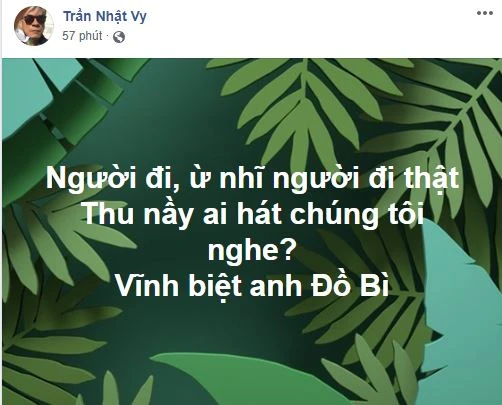This screenshot has height=405, width=502.
Task: Click the words 'chúng tôi' in the post
Action: point(357,215)
